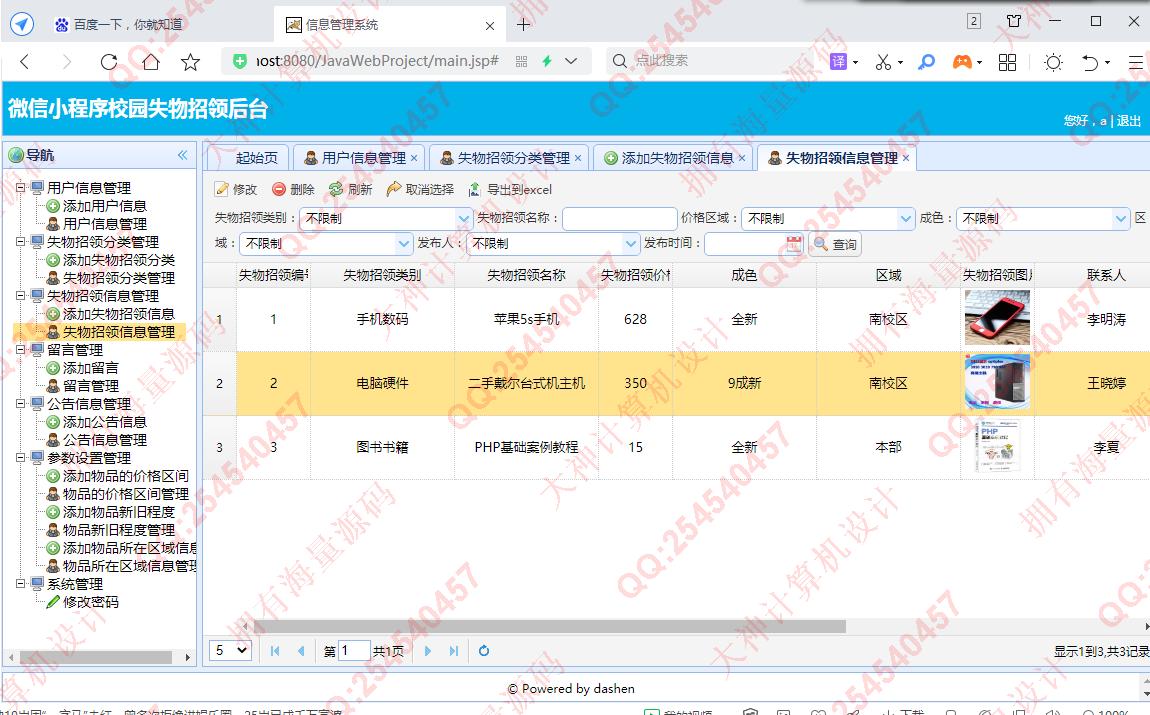Collapse the 导航 sidebar panel
Viewport: 1150px width, 715px height.
[182, 155]
